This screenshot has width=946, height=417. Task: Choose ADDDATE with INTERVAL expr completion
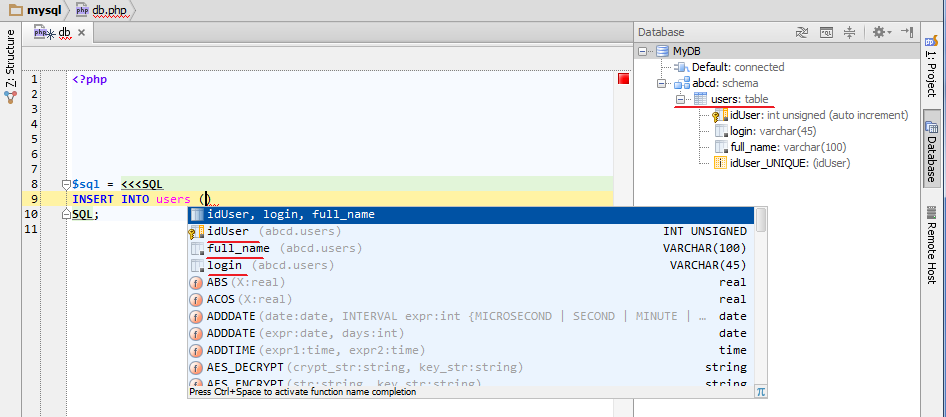[471, 316]
